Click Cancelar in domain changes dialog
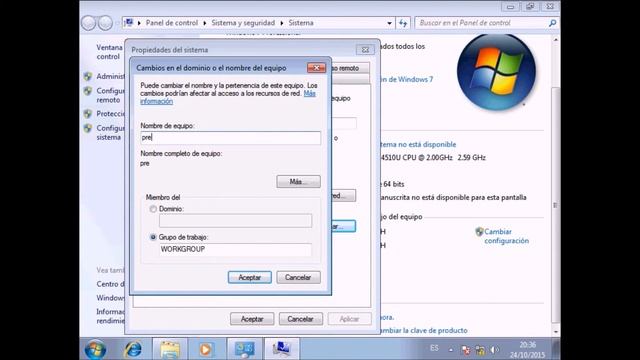Screen dimensions: 640x360 tap(298, 278)
